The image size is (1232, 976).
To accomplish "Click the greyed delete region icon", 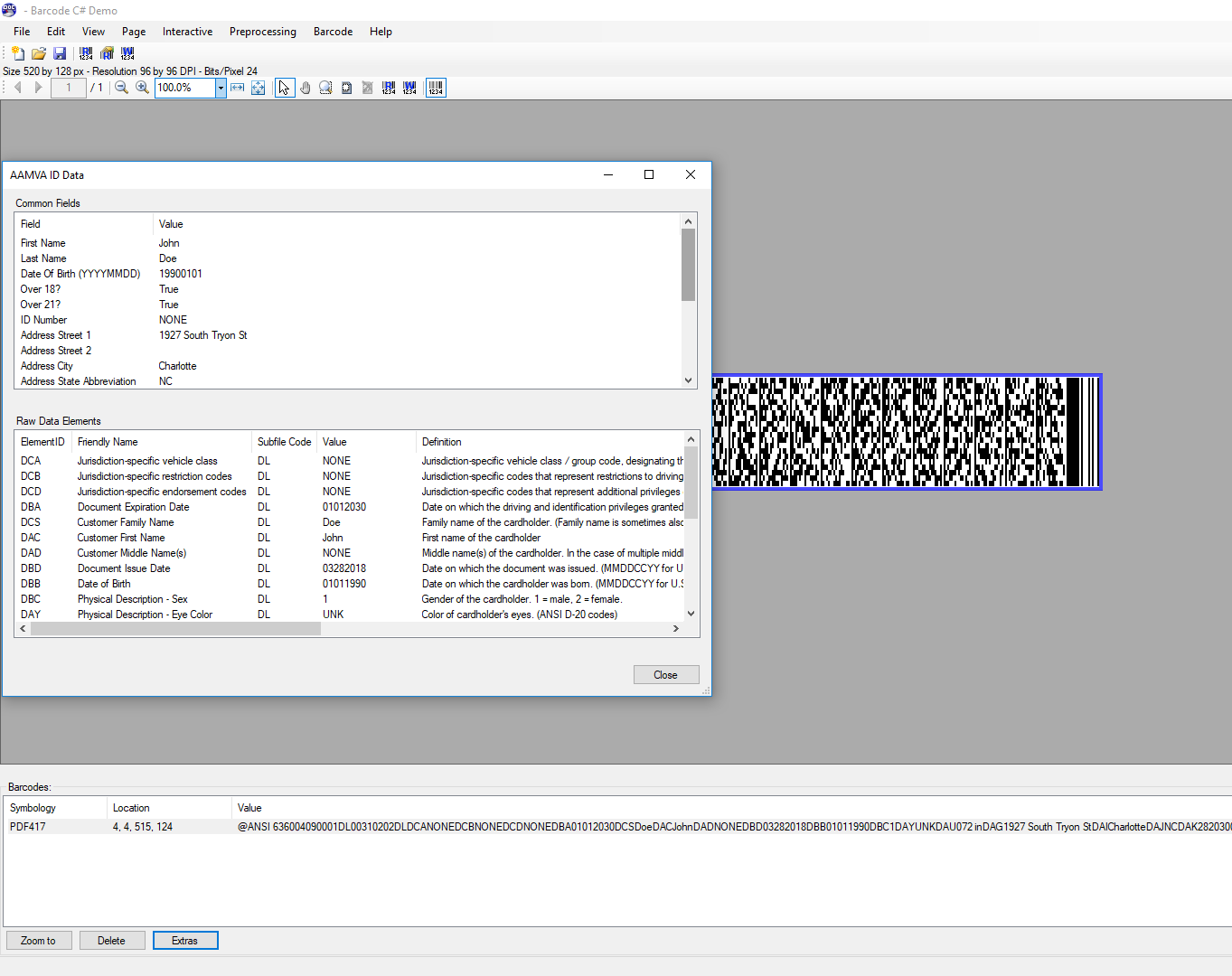I will tap(367, 88).
